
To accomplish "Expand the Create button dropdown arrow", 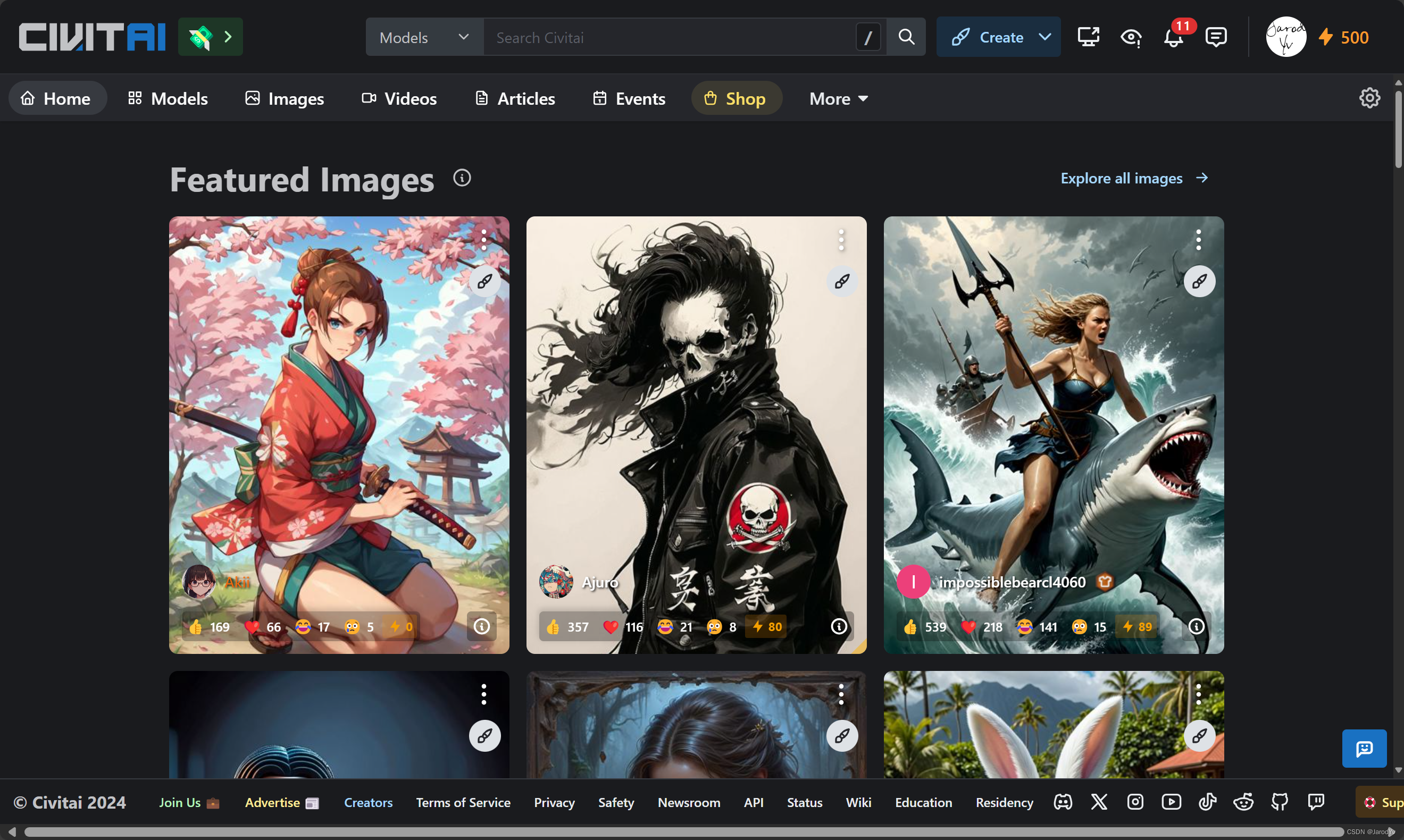I will click(1044, 37).
